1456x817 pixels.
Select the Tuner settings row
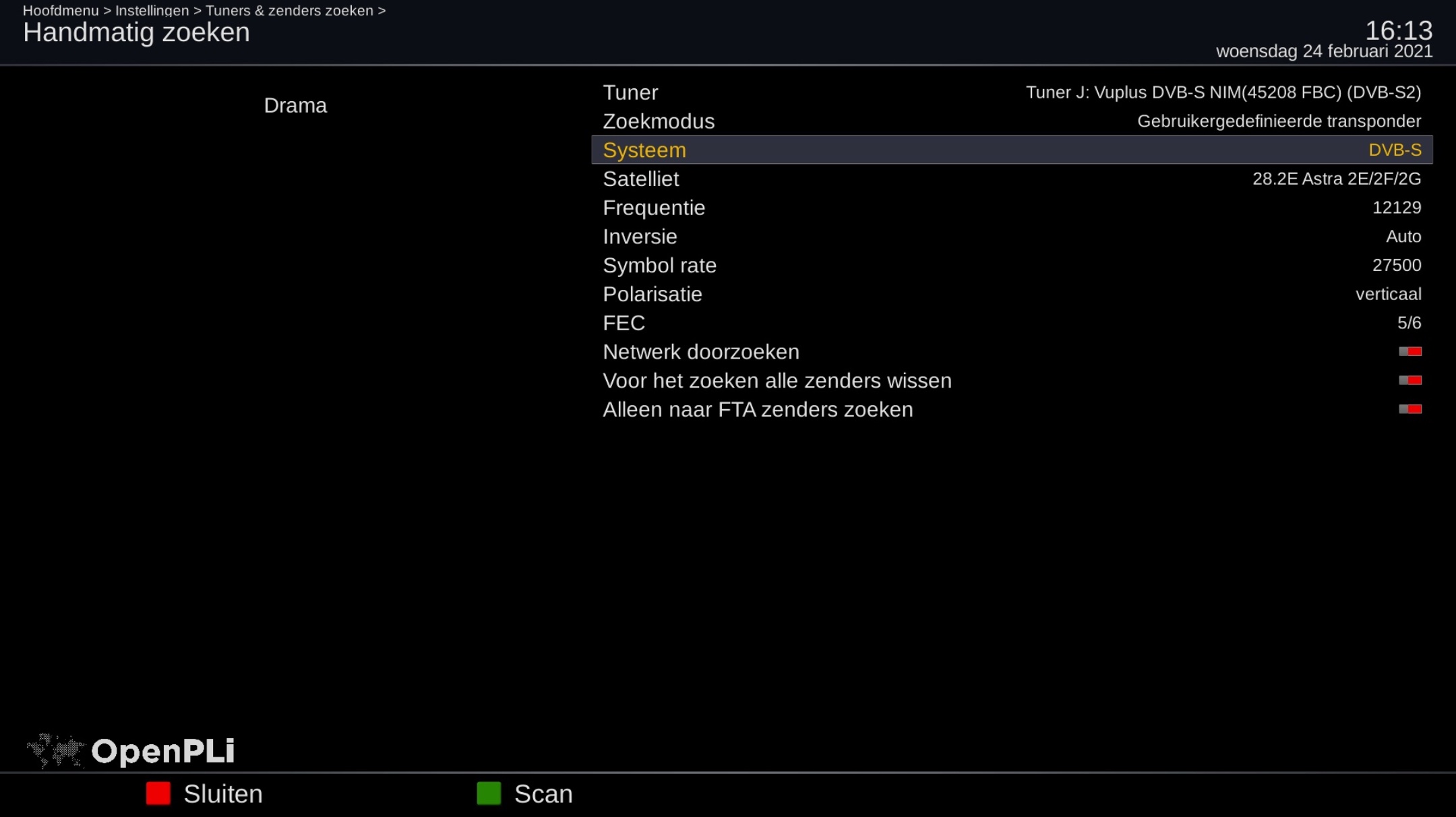1012,92
